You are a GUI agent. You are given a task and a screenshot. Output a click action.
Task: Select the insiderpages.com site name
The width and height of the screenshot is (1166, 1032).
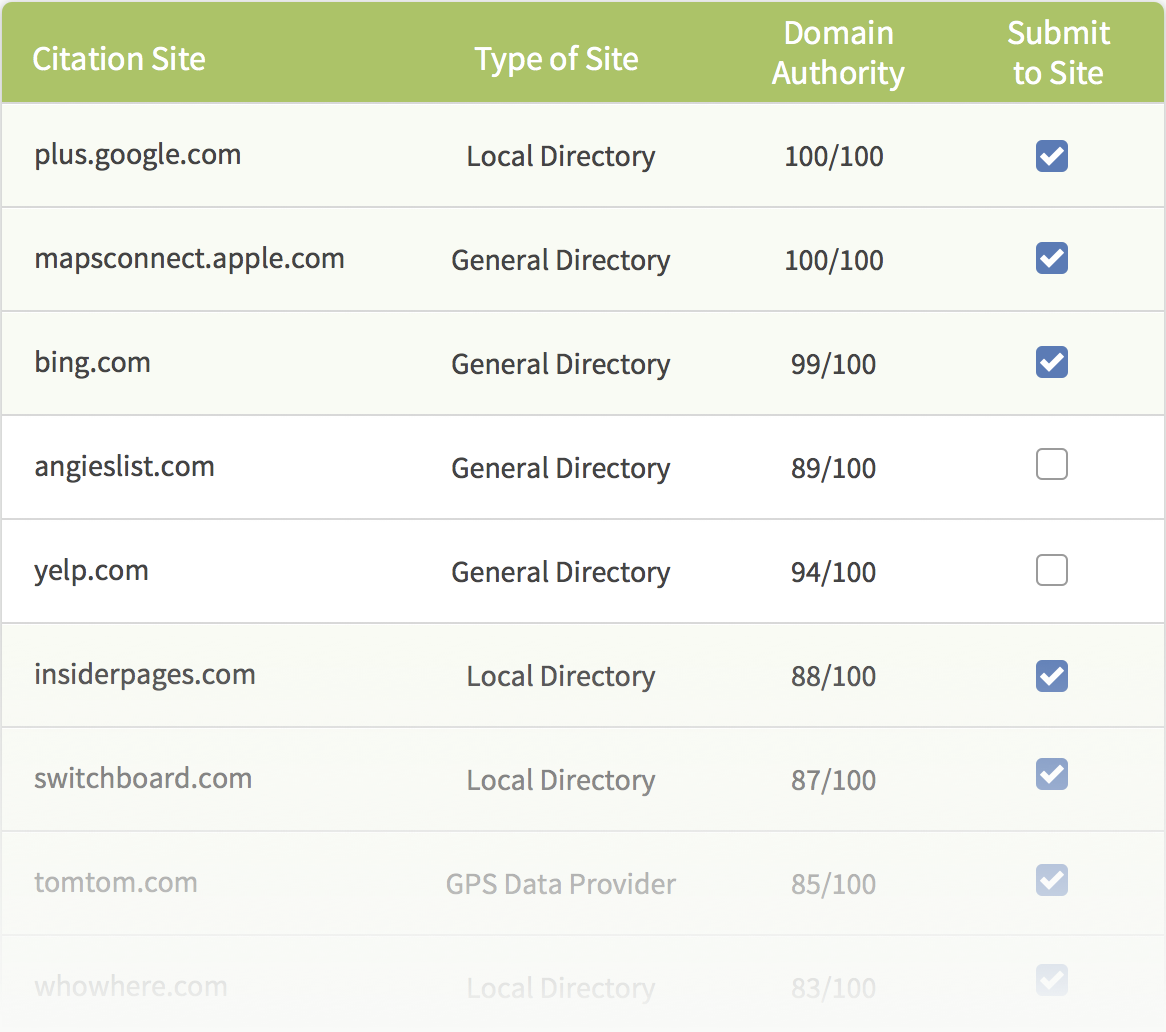pos(145,675)
